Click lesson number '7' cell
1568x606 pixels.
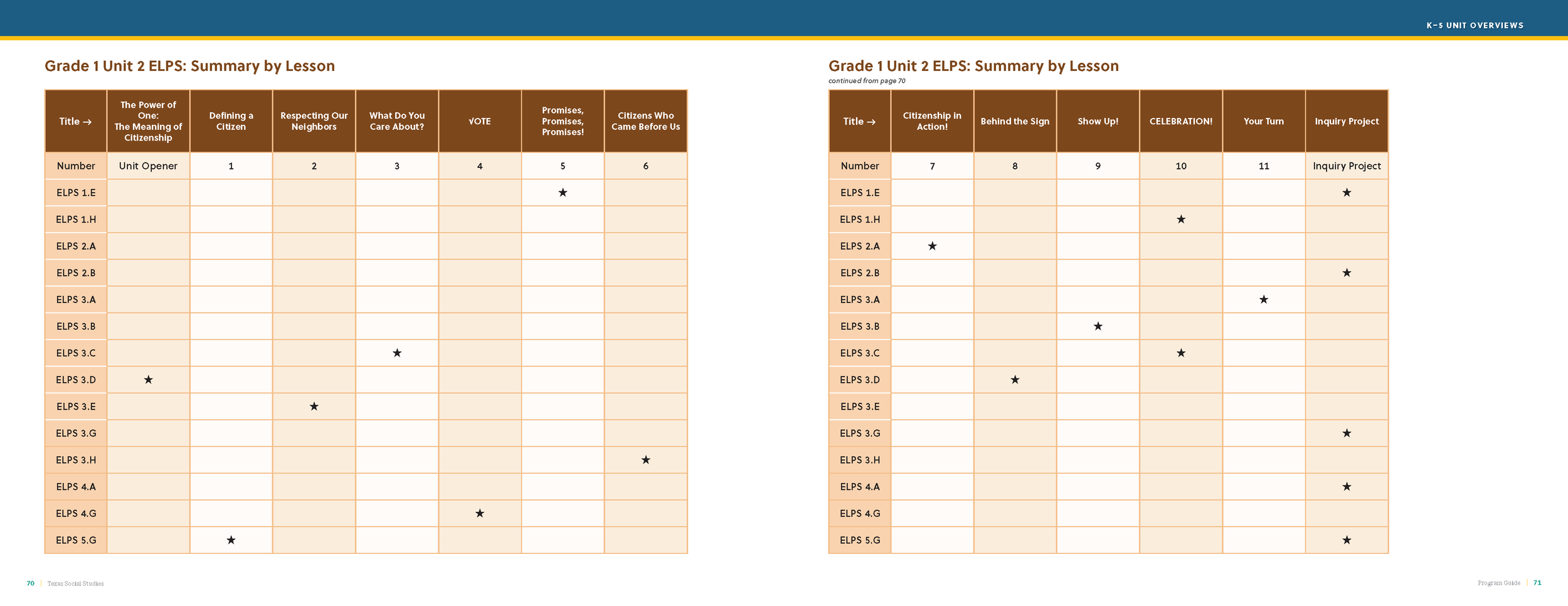tap(932, 166)
